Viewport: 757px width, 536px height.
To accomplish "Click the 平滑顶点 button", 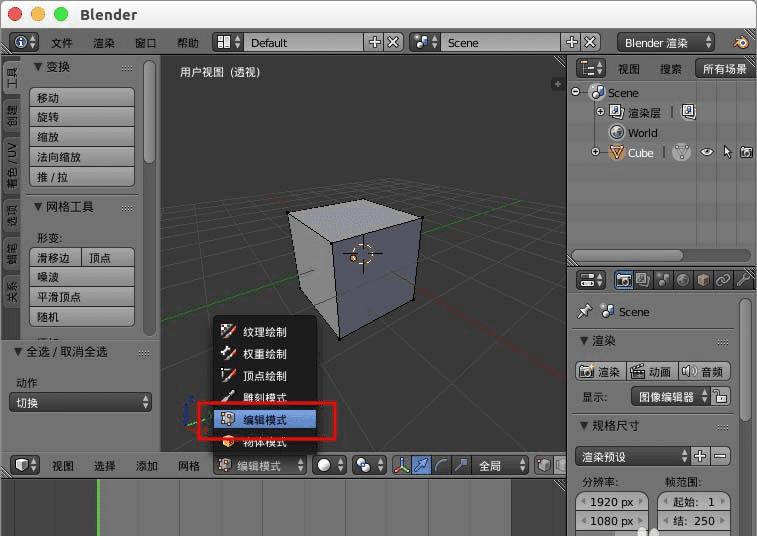I will [82, 297].
